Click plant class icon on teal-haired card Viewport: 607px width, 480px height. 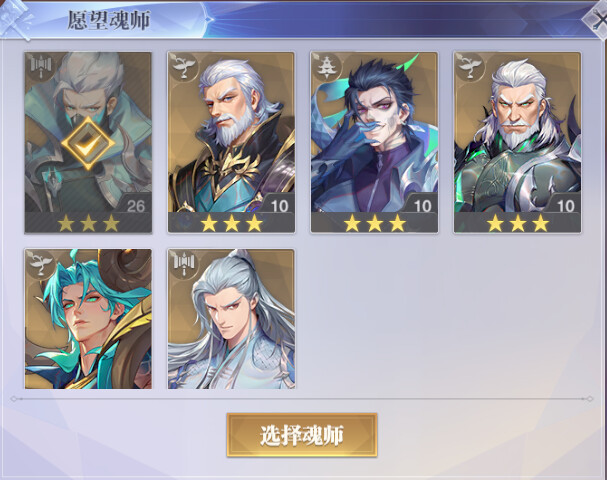(x=40, y=263)
